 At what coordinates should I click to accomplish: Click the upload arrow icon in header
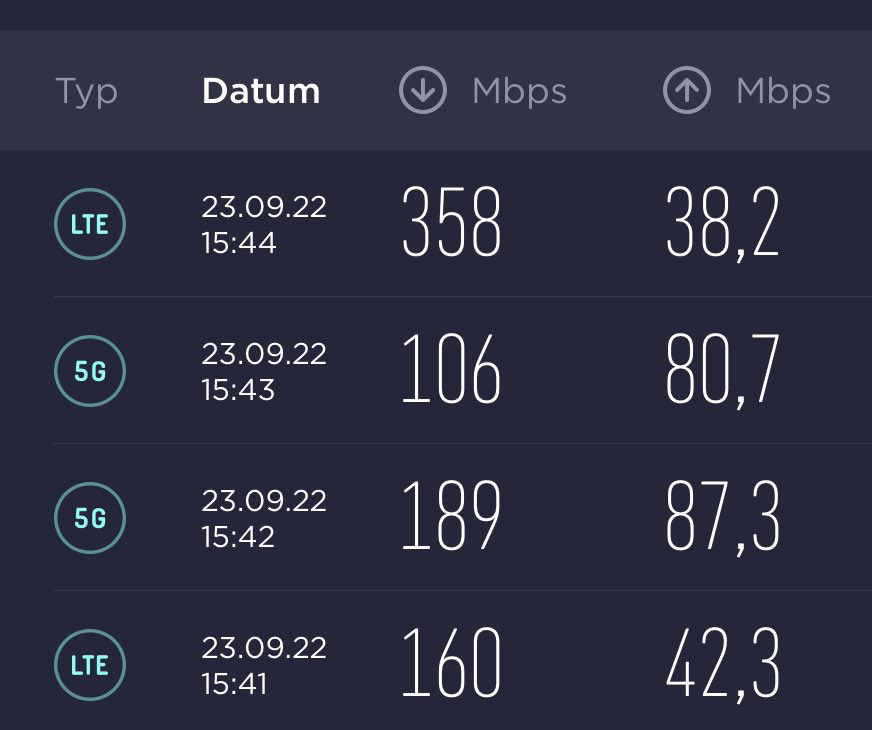point(687,90)
